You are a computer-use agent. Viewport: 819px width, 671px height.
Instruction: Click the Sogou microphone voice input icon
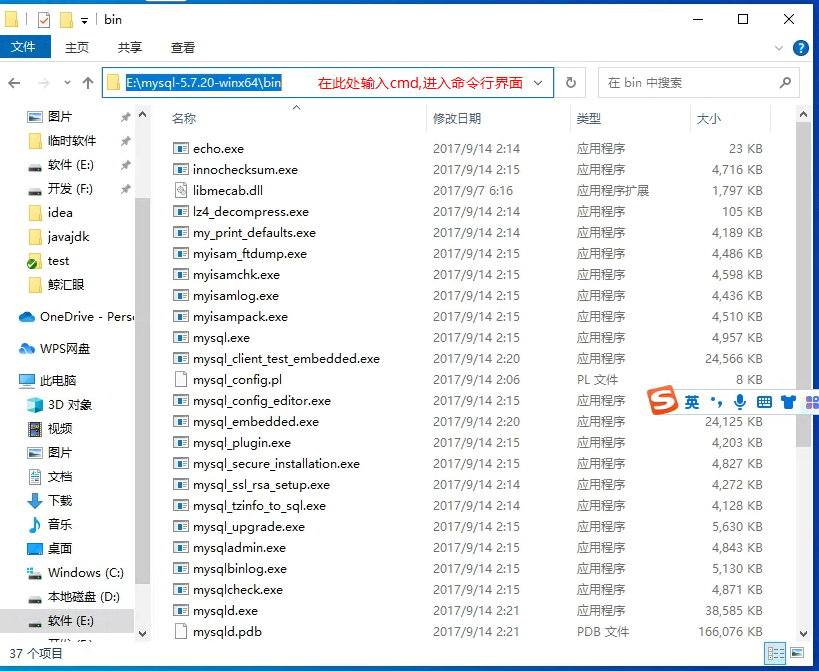(740, 402)
